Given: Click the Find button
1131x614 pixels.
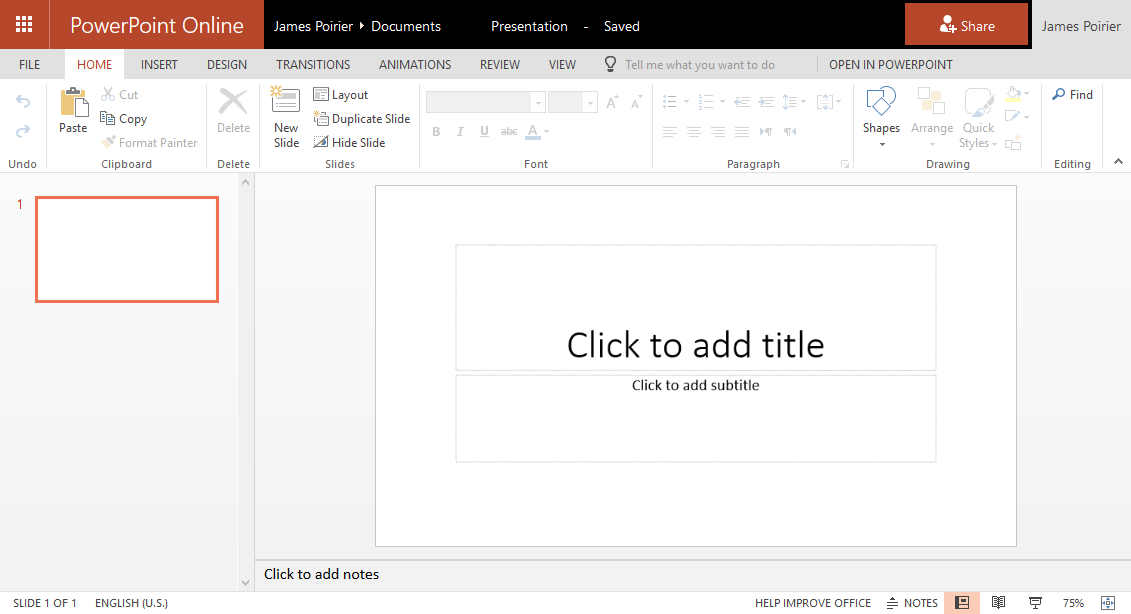Looking at the screenshot, I should pyautogui.click(x=1073, y=95).
